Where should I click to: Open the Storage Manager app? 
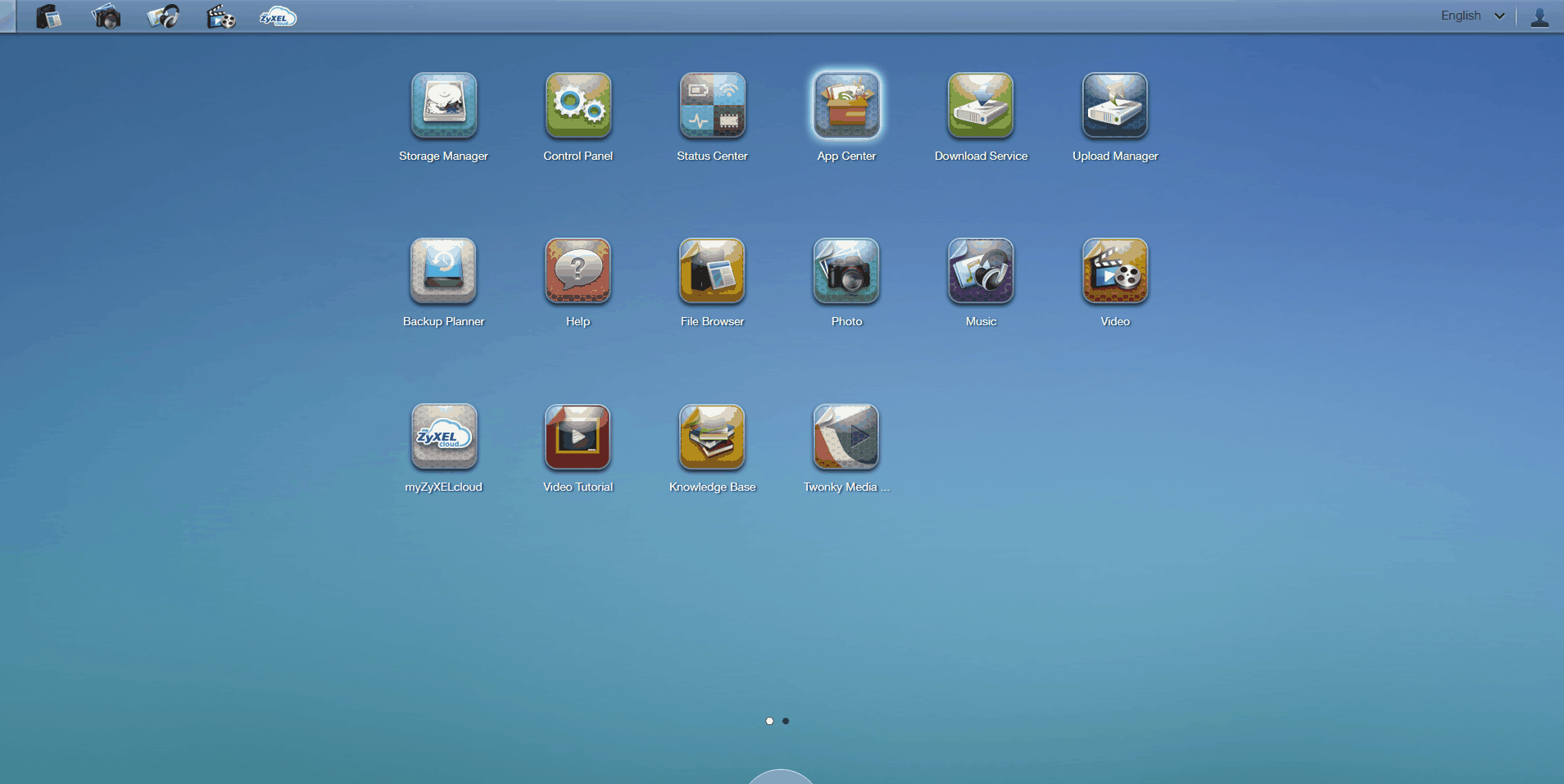(x=443, y=105)
